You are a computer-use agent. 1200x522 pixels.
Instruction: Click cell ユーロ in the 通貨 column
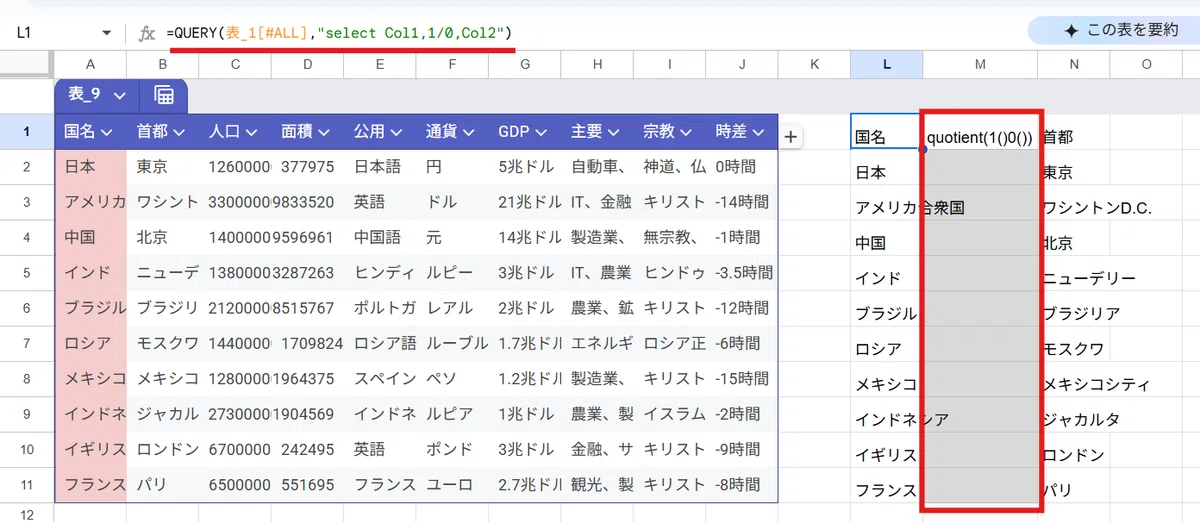click(452, 486)
